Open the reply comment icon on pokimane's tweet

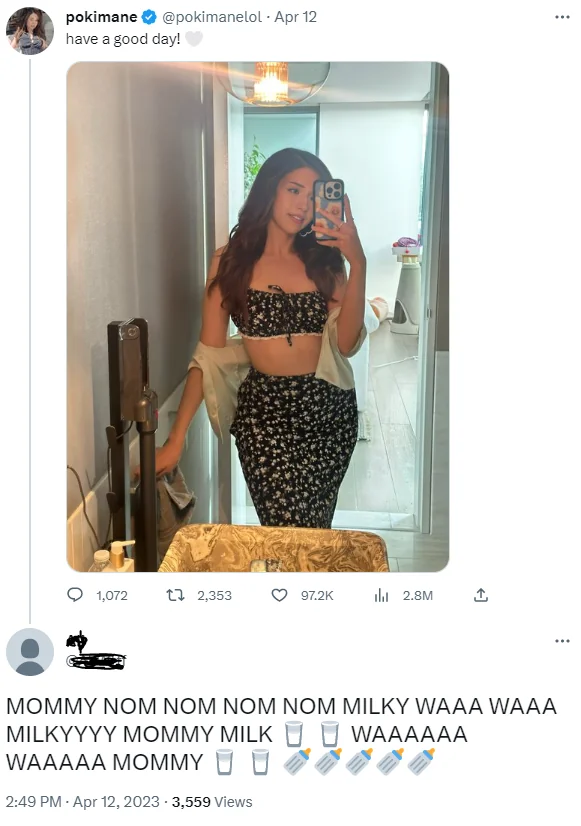(75, 595)
